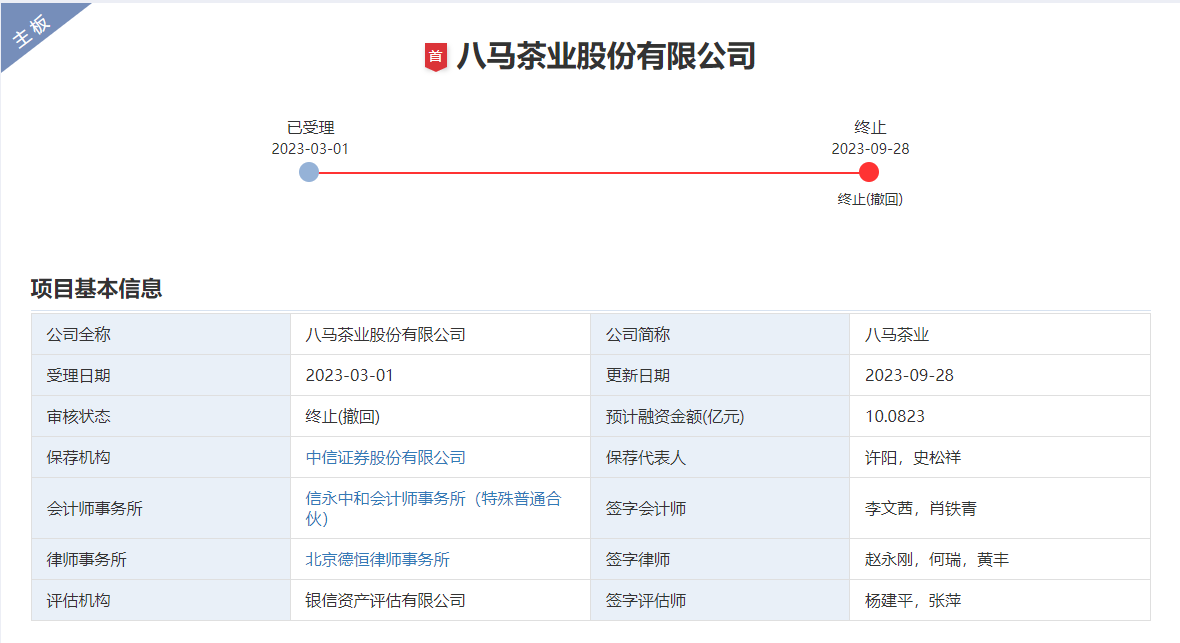Open the 中信证券股份有限公司 sponsor link

pyautogui.click(x=384, y=457)
